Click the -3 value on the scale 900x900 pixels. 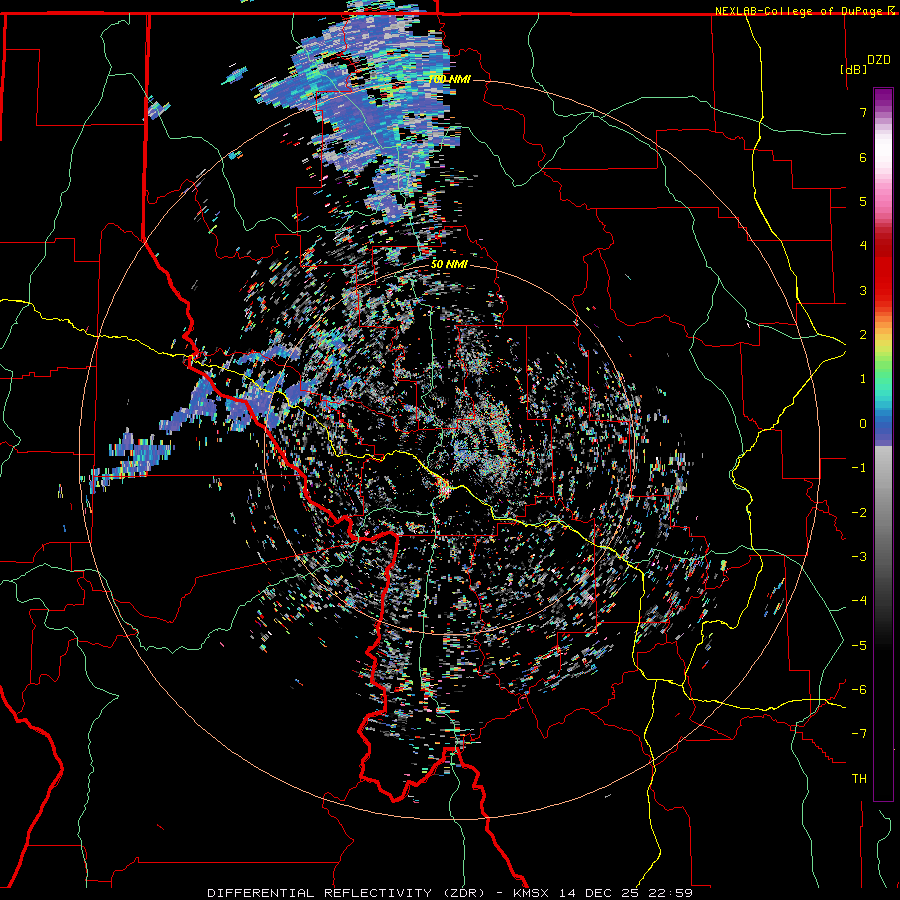(x=859, y=557)
